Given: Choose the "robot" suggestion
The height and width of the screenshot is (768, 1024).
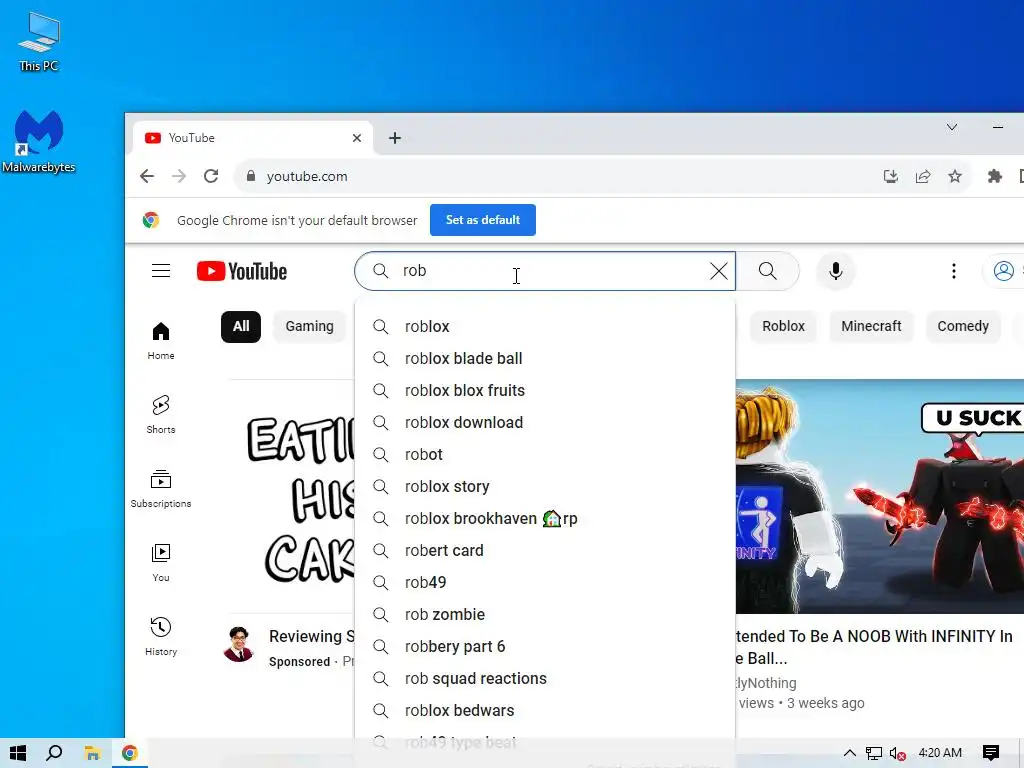Looking at the screenshot, I should [x=545, y=455].
